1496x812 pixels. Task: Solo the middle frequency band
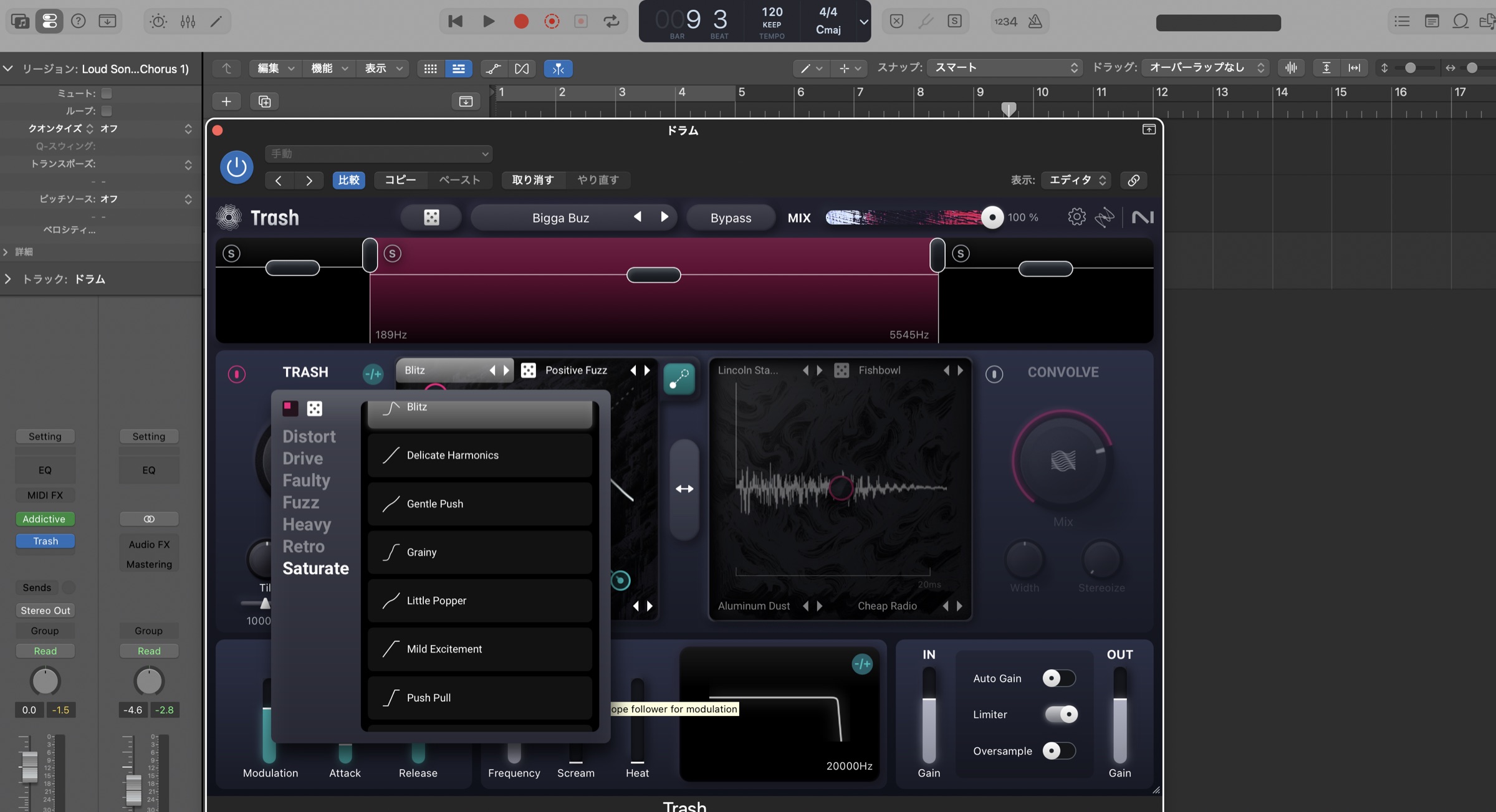coord(392,254)
